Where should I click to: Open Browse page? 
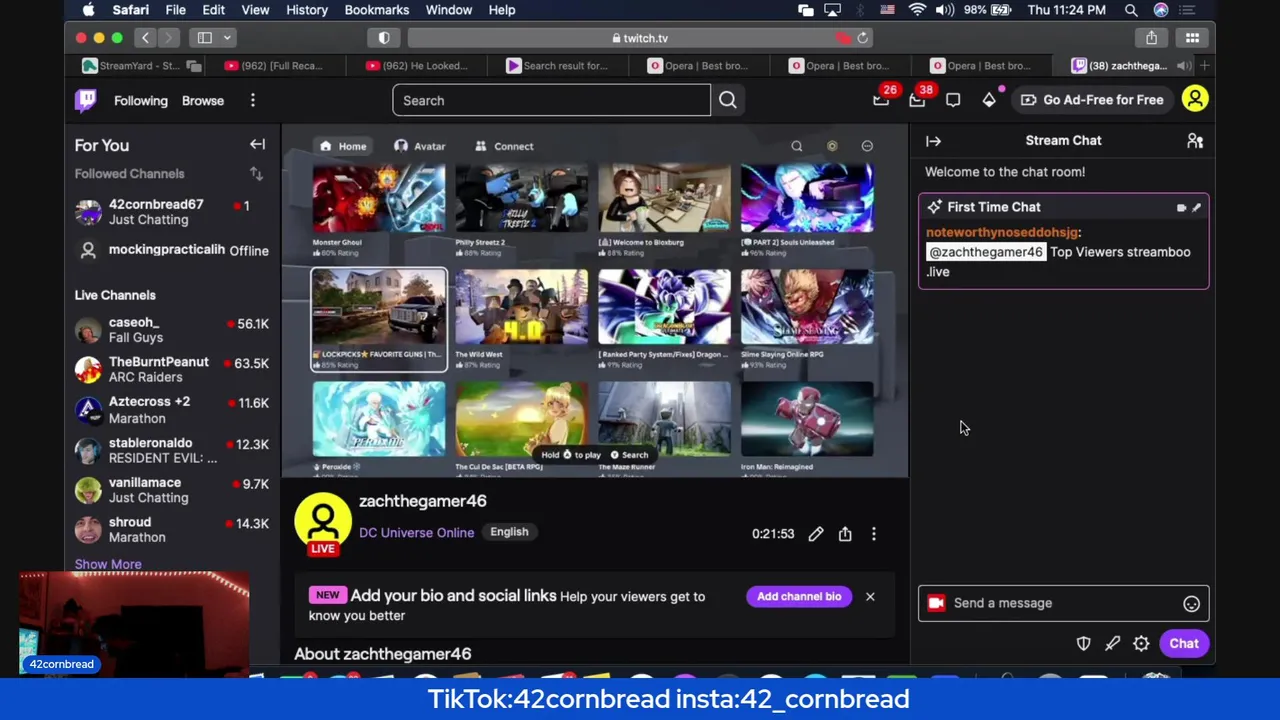tap(203, 100)
